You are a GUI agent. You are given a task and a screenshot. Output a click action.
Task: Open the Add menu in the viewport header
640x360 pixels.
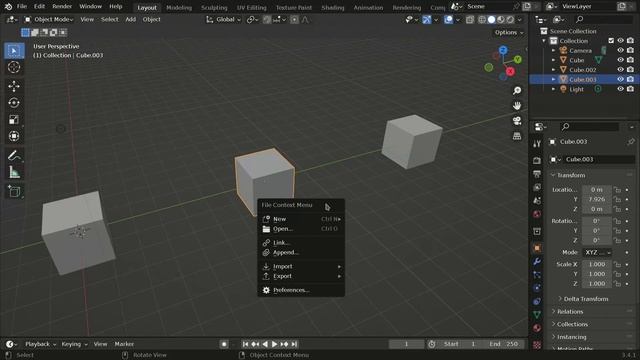point(131,20)
